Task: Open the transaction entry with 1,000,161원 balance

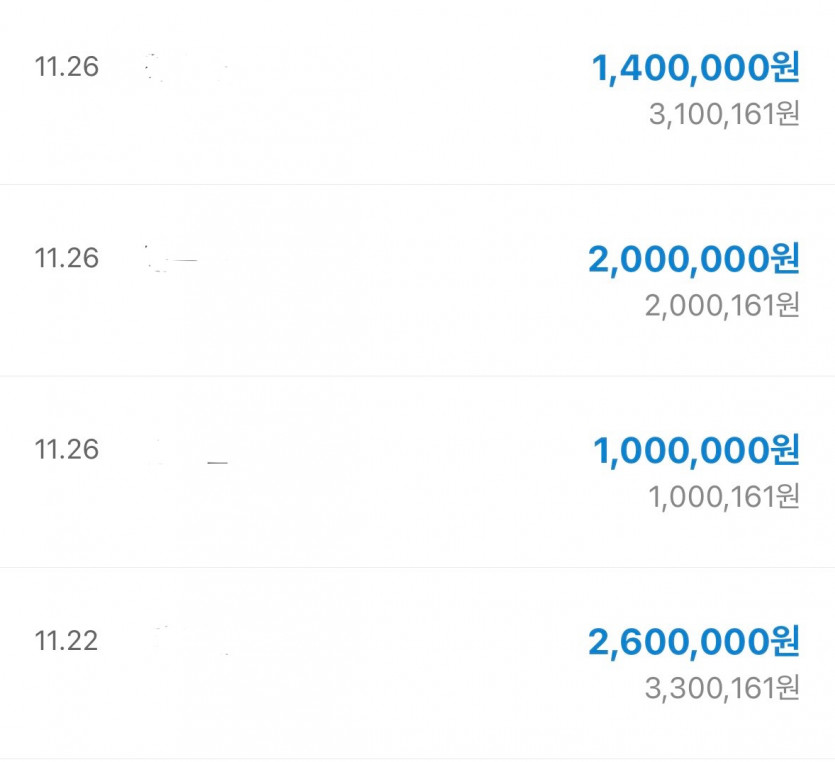Action: (400, 472)
